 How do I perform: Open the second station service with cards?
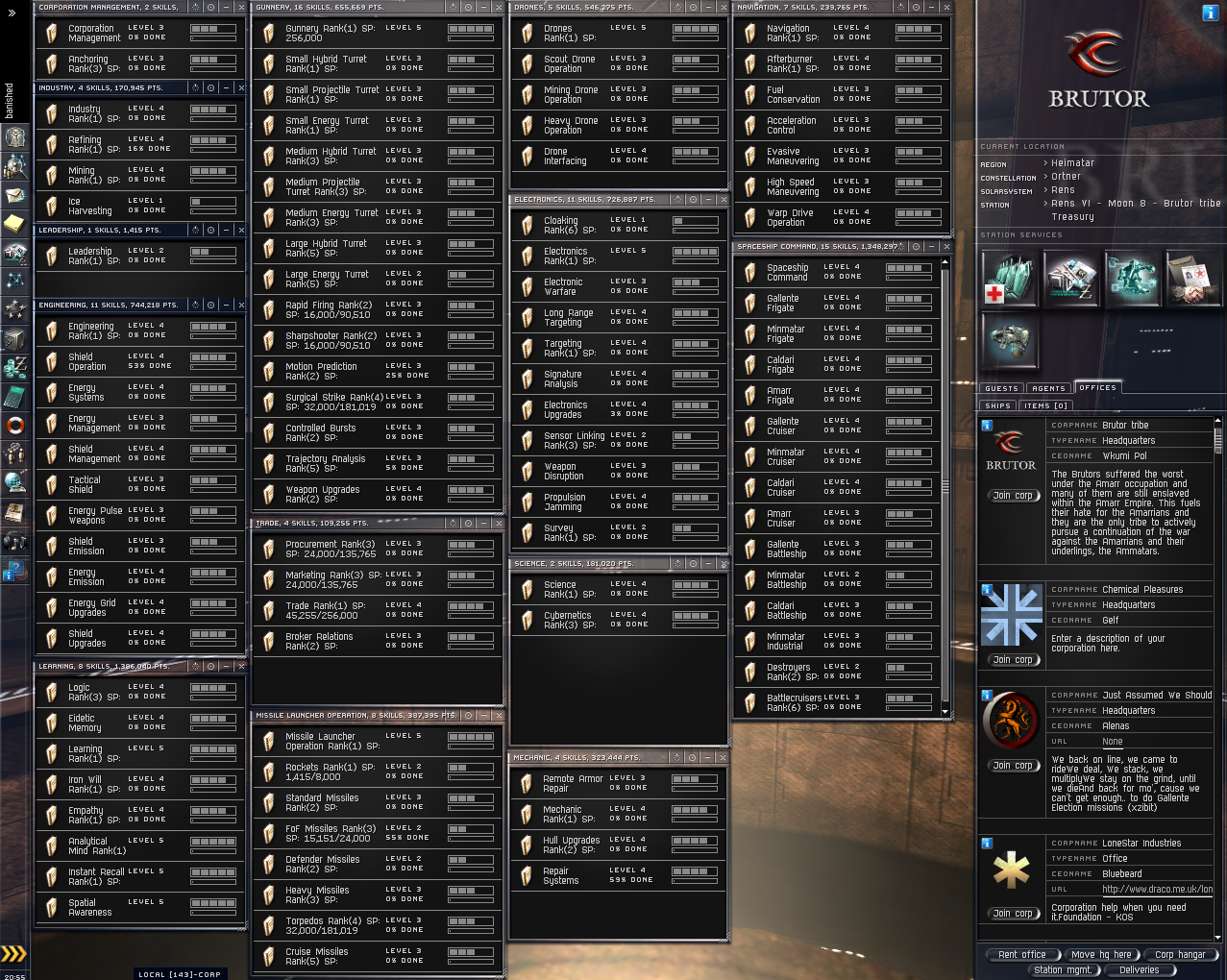[1071, 278]
